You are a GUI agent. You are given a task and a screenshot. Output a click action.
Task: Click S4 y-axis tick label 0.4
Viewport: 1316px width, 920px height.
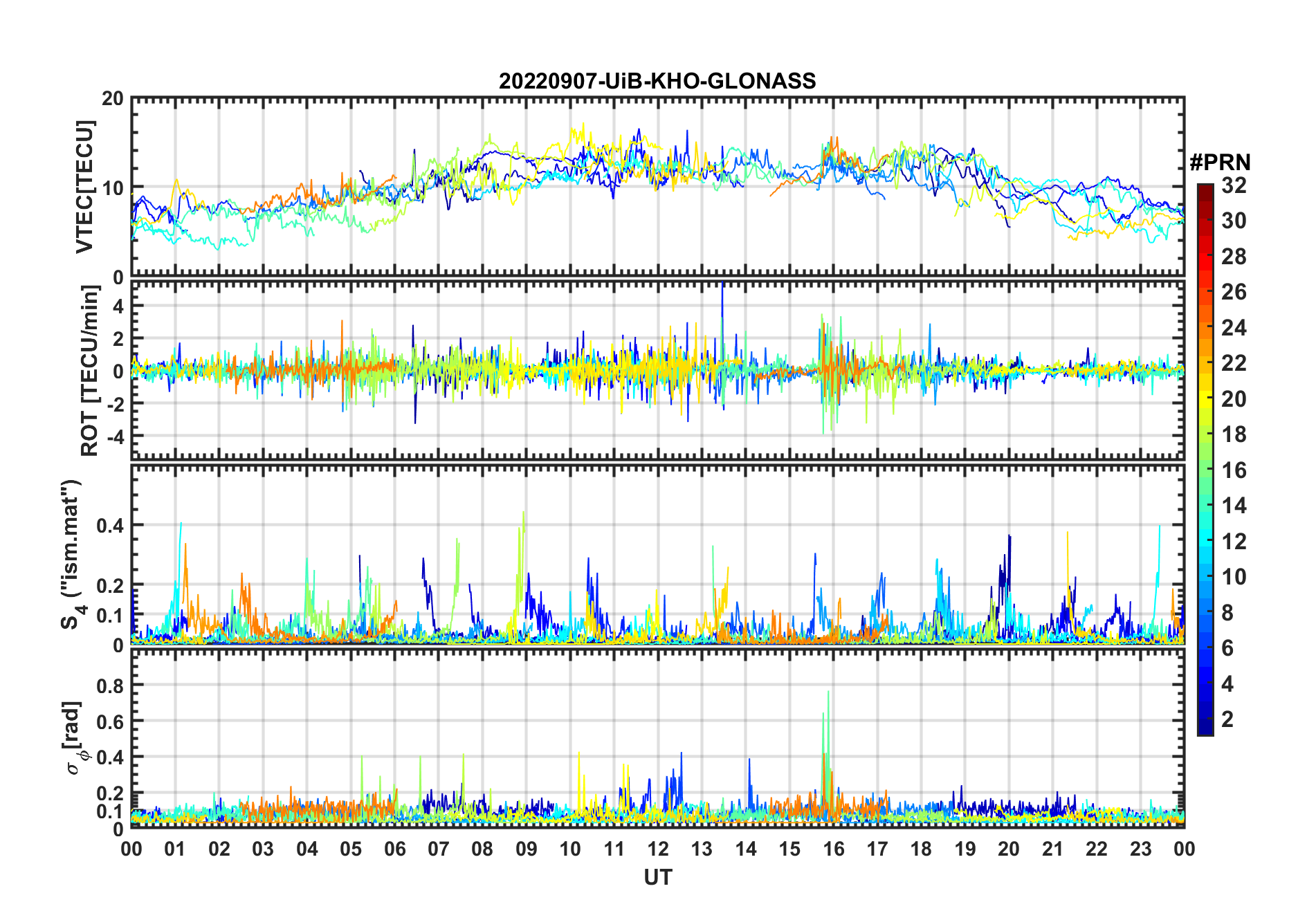[x=111, y=525]
